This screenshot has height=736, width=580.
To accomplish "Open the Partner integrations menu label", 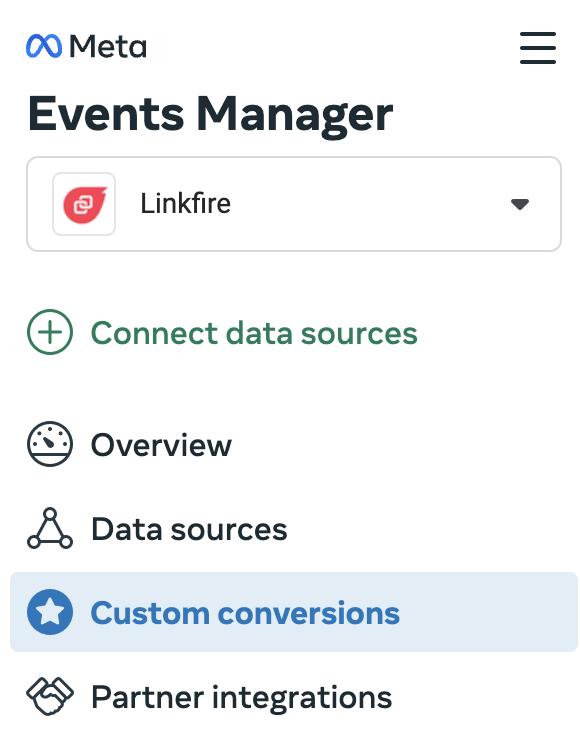I will tap(242, 697).
